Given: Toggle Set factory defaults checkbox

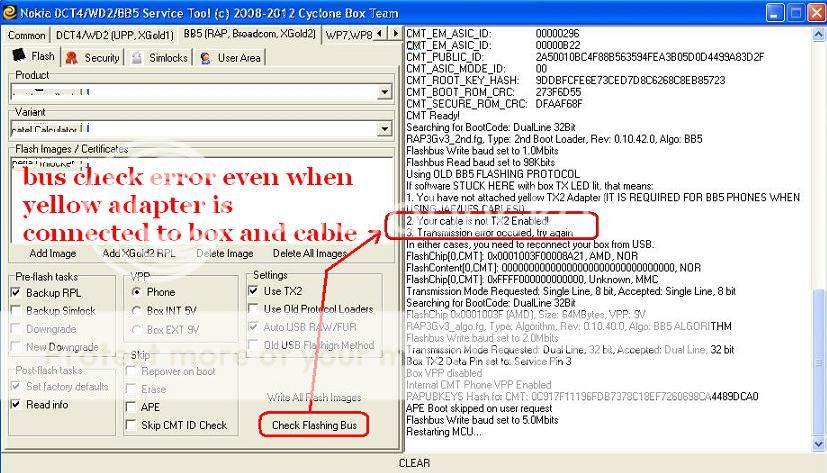Looking at the screenshot, I should coord(16,386).
